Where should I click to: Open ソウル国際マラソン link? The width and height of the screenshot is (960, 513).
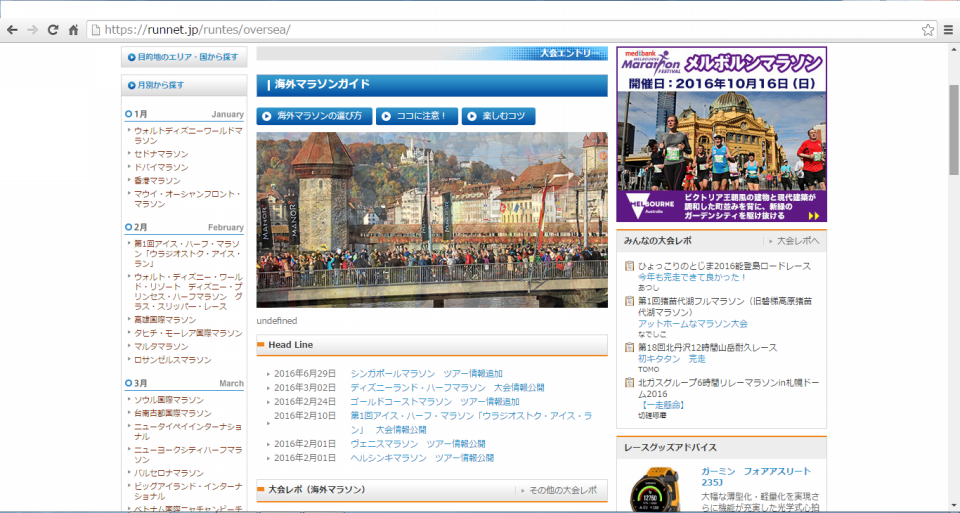click(x=169, y=400)
